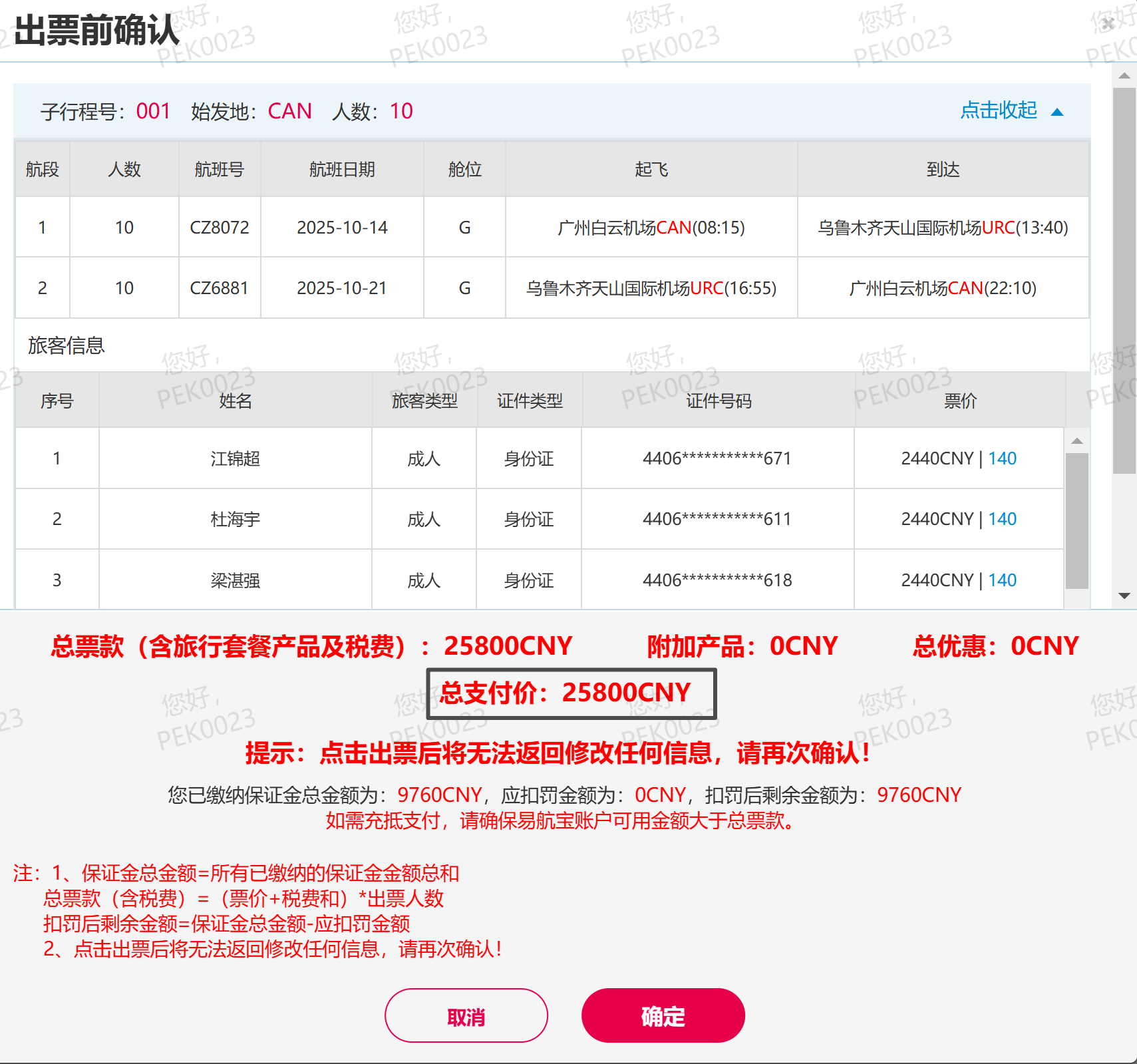Screen dimensions: 1137x1064
Task: Click the 点击收起 link
Action: click(x=998, y=110)
